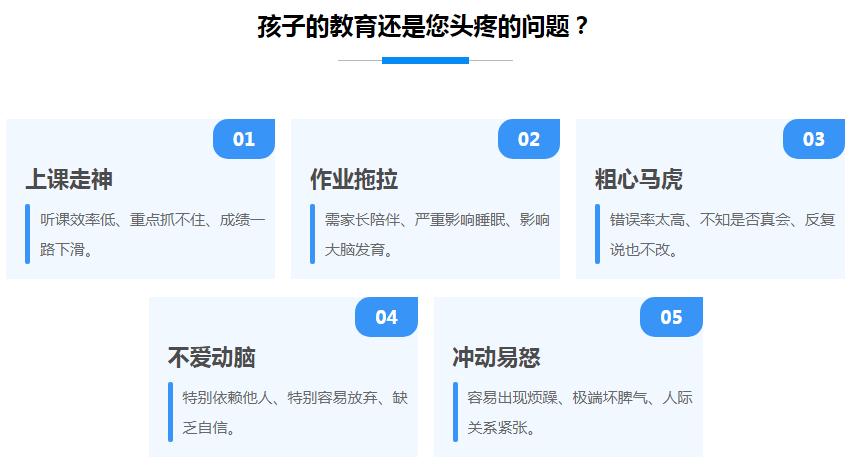Screen dimensions: 856x466
Task: Click the 冲动易怒 card heading
Action: pos(496,358)
